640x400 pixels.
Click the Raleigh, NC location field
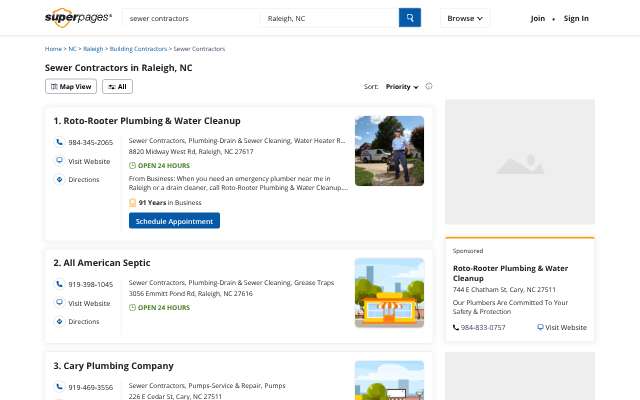[x=329, y=18]
